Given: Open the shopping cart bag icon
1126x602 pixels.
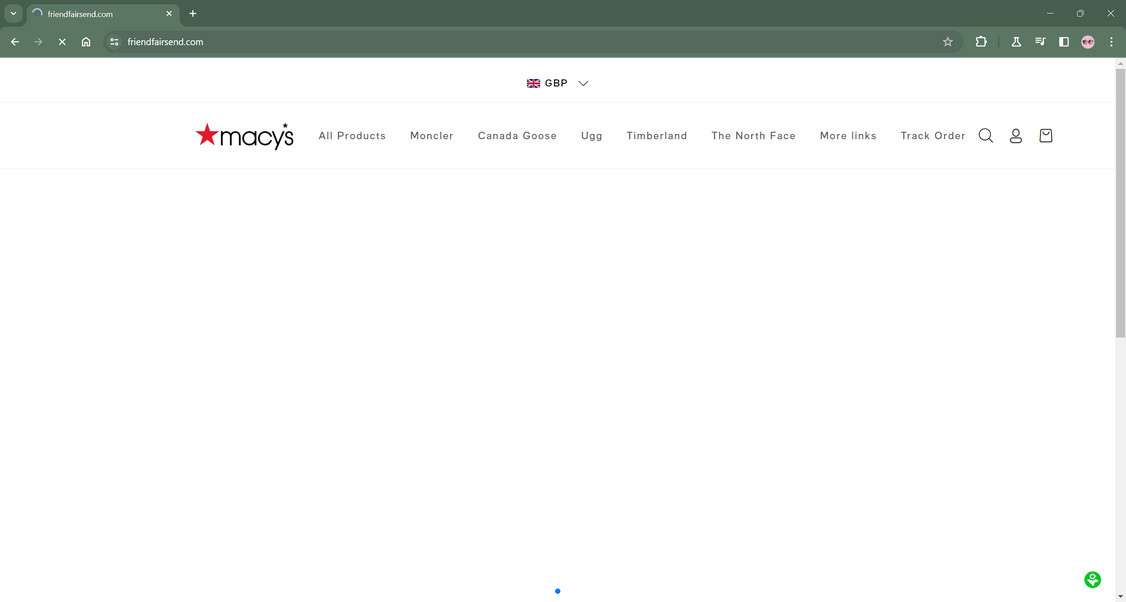Looking at the screenshot, I should click(x=1046, y=135).
